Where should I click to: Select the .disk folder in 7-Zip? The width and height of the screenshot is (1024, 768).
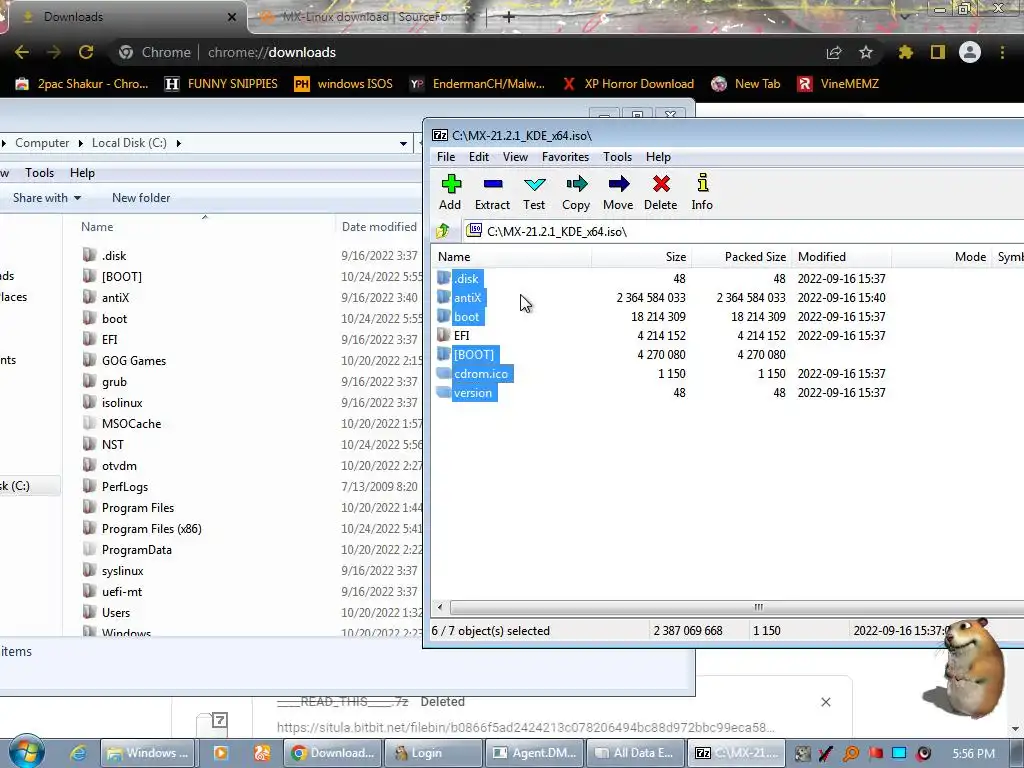[x=466, y=279]
